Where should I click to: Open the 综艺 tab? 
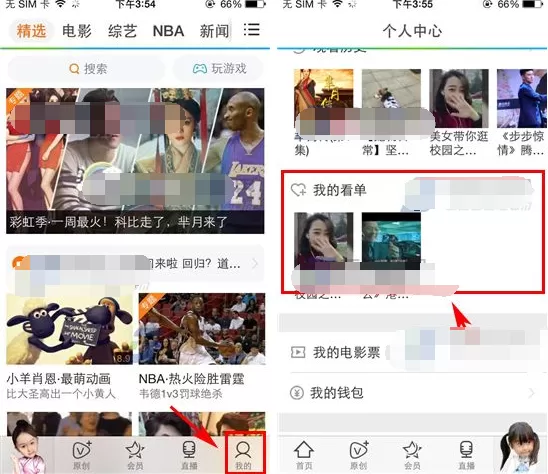122,31
